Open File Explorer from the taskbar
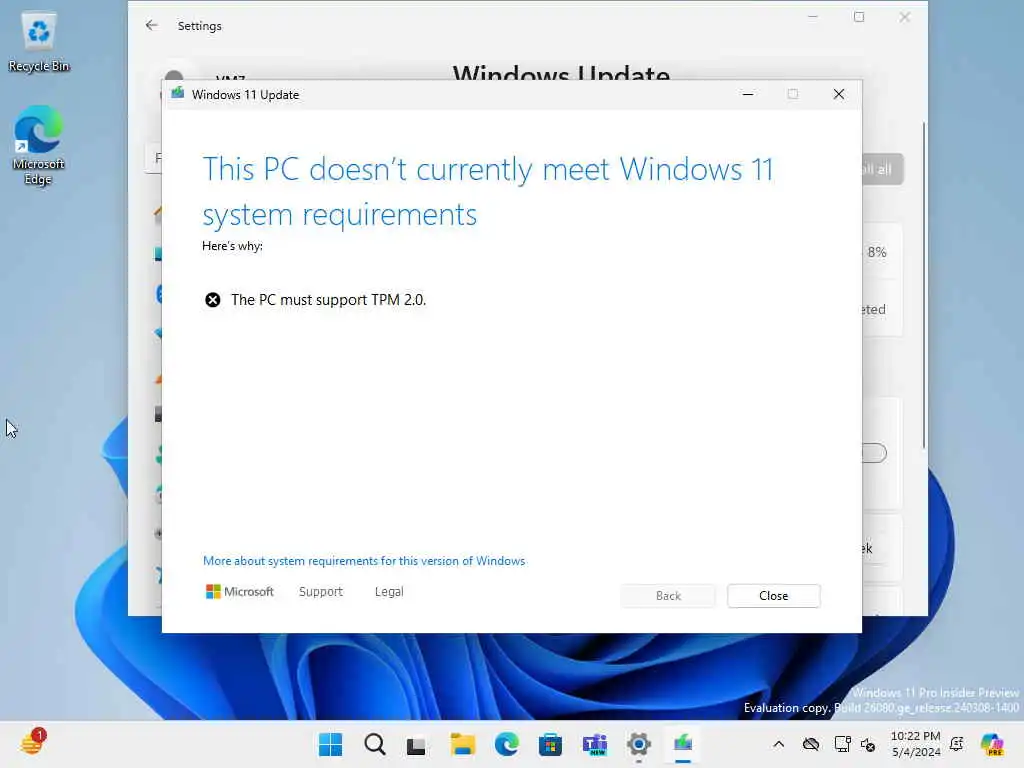The height and width of the screenshot is (768, 1024). click(463, 744)
